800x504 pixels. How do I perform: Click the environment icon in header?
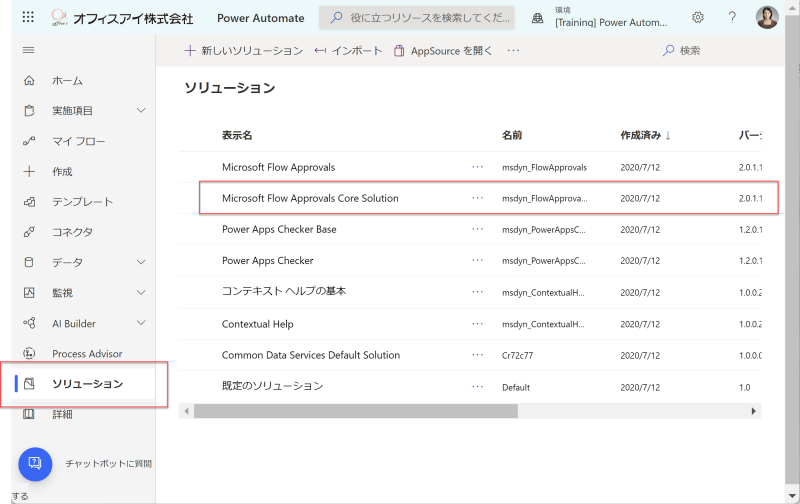pos(537,18)
